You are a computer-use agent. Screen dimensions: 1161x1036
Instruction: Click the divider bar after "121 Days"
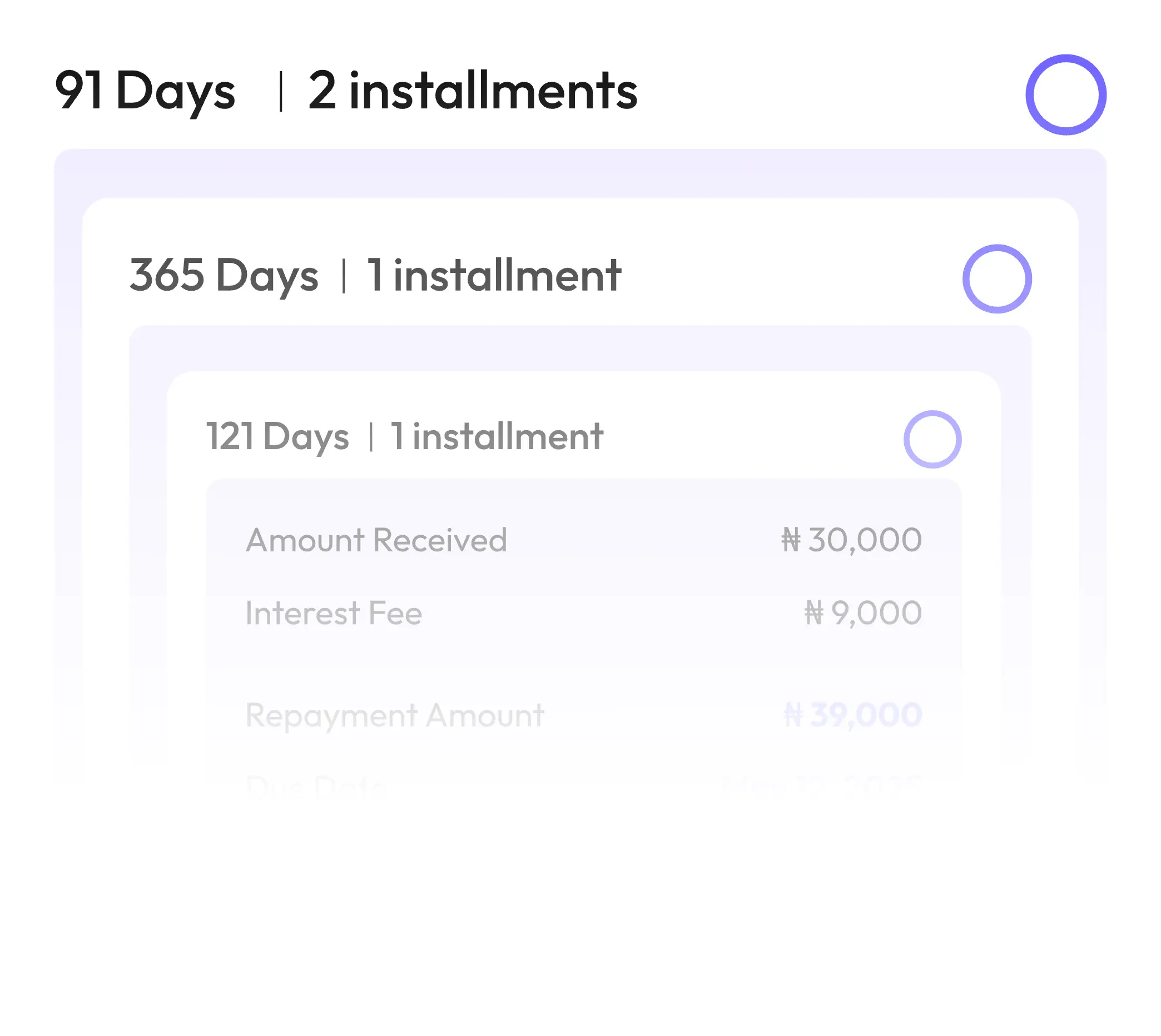click(x=371, y=437)
